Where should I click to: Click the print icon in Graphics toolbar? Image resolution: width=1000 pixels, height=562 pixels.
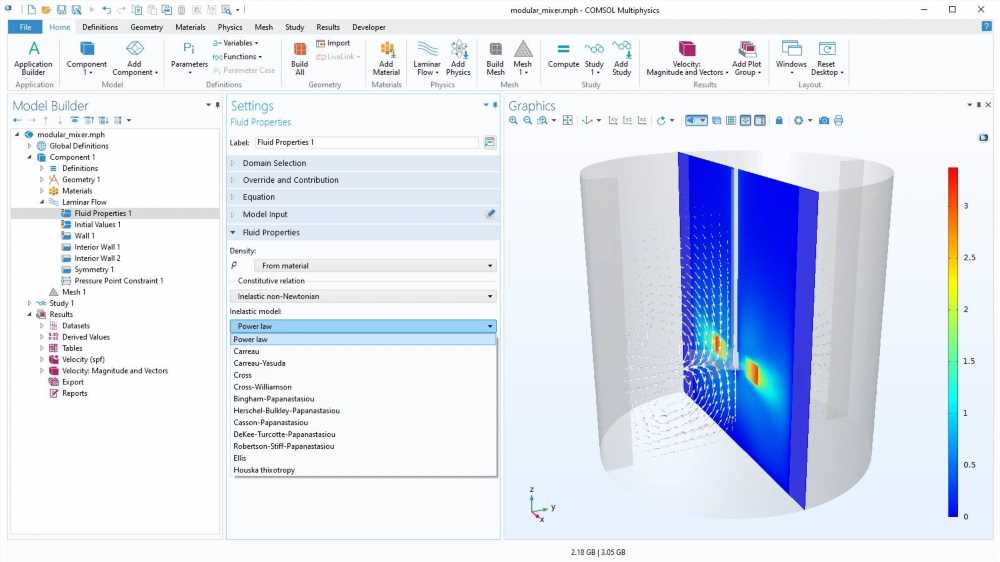[839, 121]
